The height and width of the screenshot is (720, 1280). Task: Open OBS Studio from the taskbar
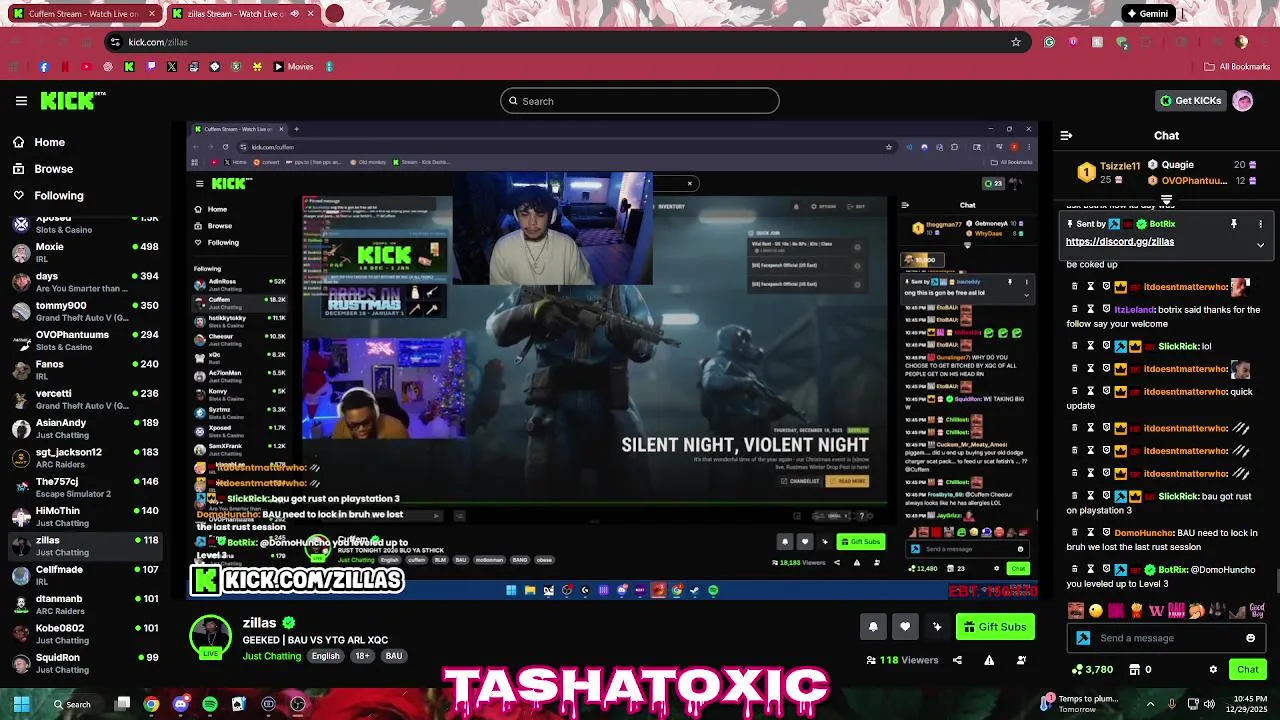(x=297, y=704)
